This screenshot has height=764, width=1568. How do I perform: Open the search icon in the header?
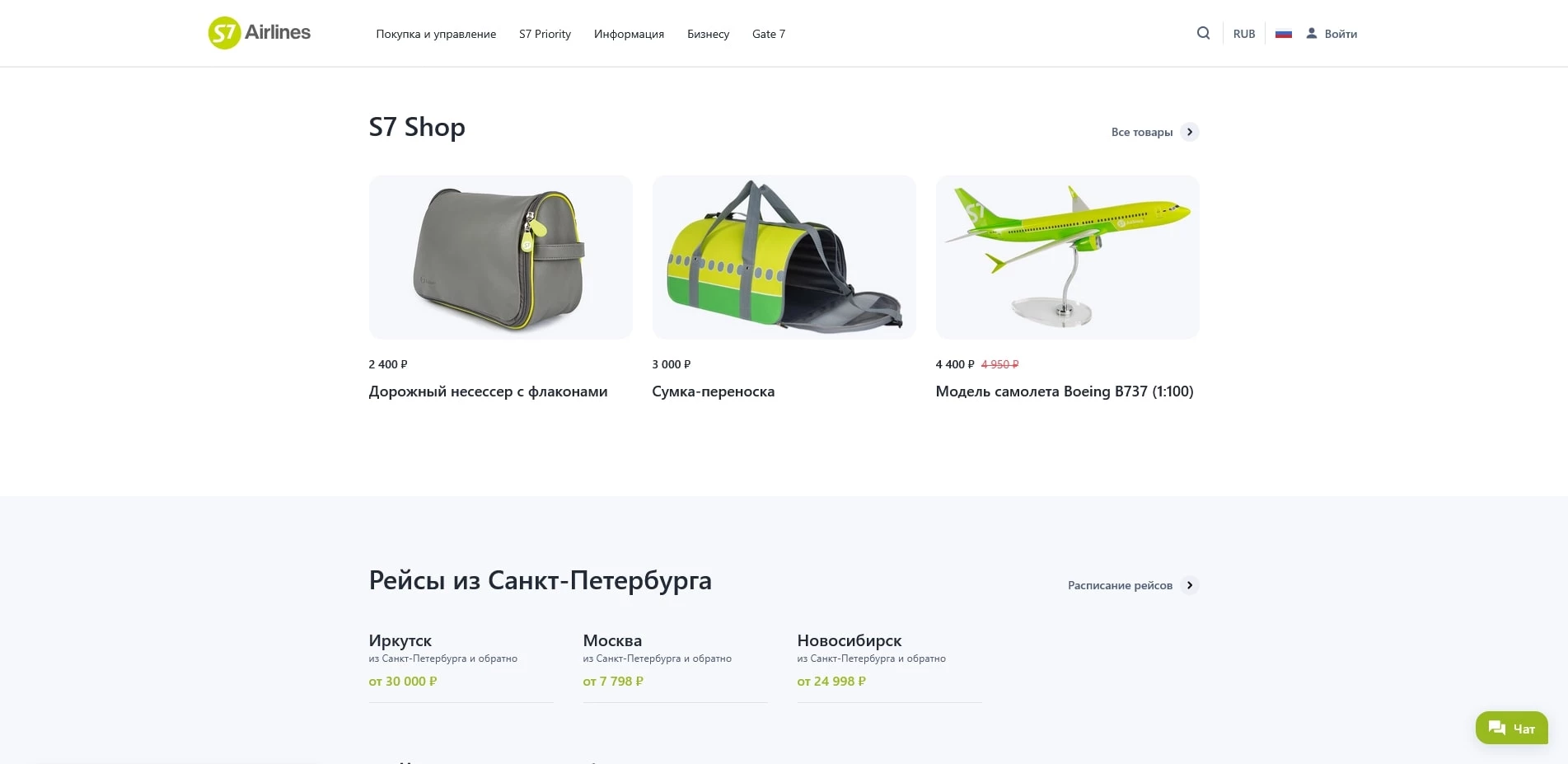tap(1203, 33)
